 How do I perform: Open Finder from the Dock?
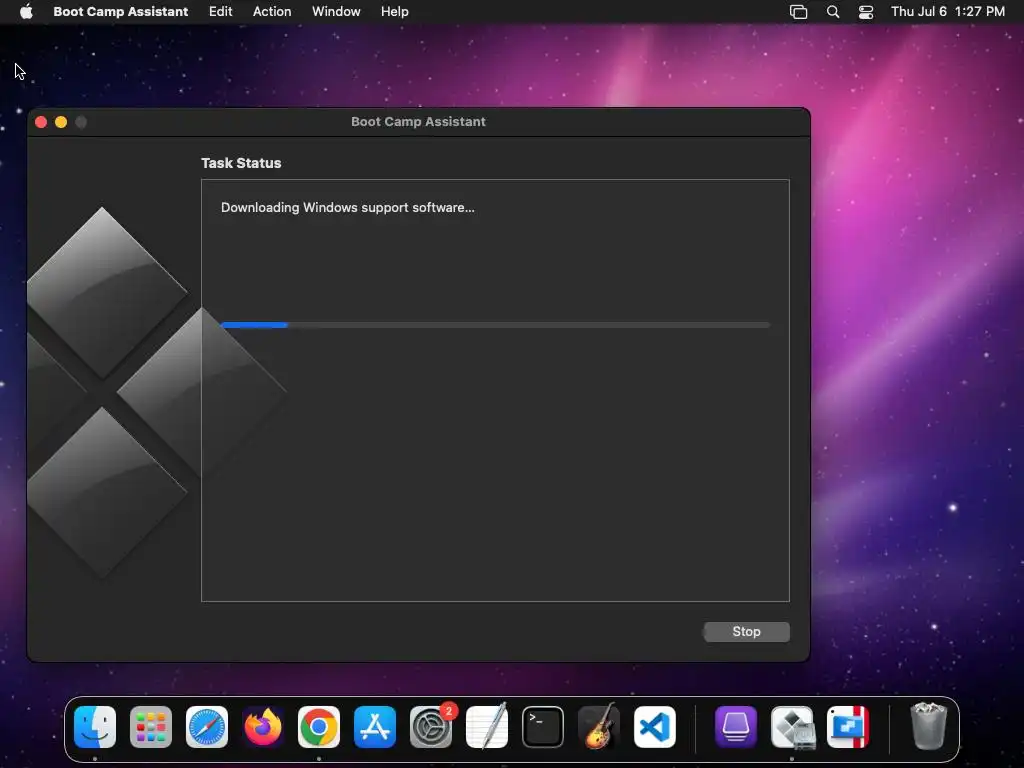click(95, 727)
